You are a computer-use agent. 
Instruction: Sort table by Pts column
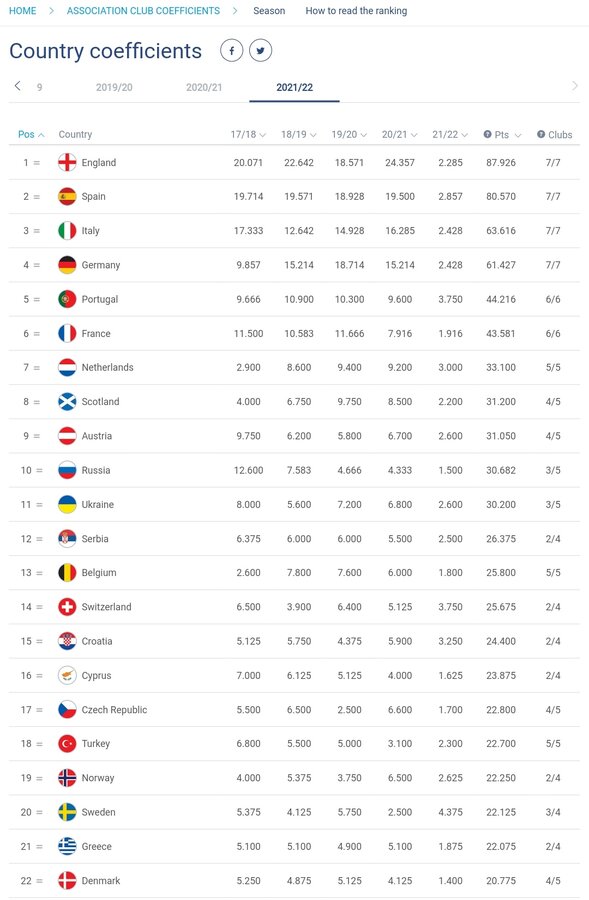(x=507, y=134)
